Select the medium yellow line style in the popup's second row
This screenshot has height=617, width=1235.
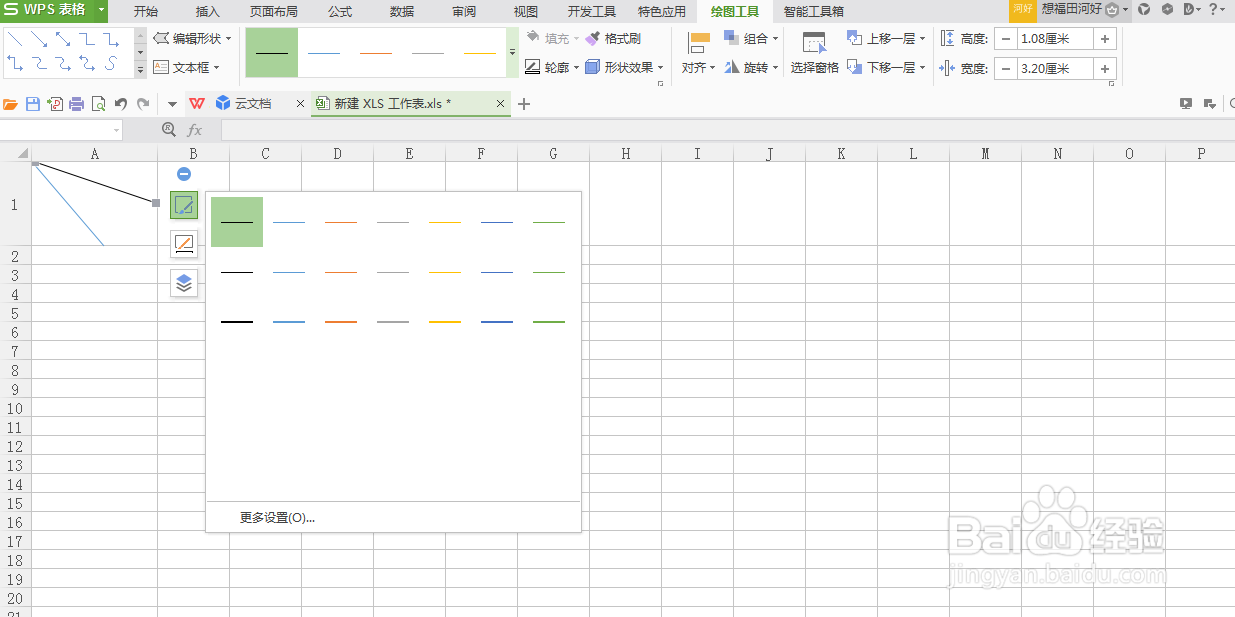point(445,272)
